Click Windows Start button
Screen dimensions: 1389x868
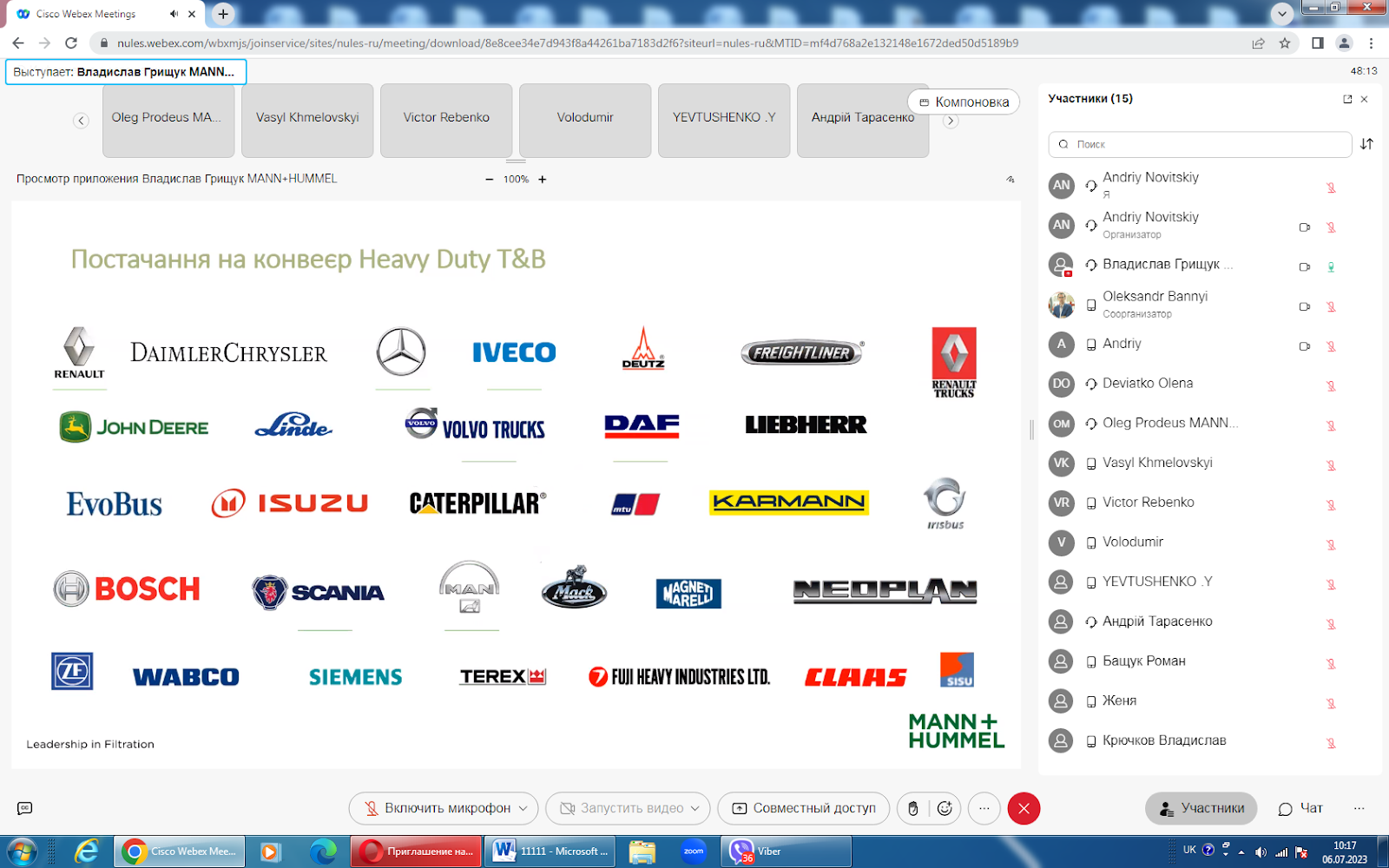[x=22, y=852]
